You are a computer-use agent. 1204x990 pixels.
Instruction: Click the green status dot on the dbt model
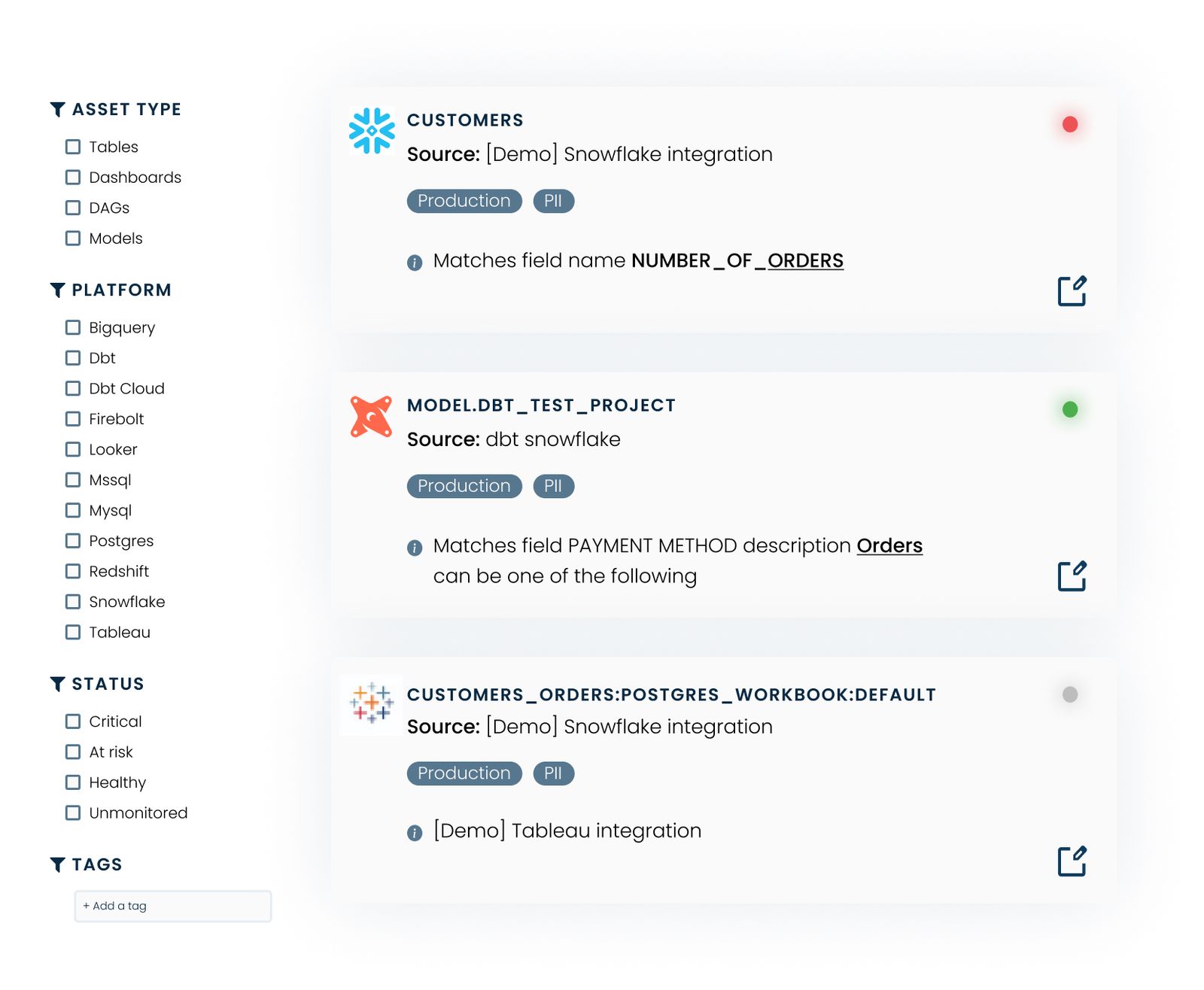[x=1069, y=409]
